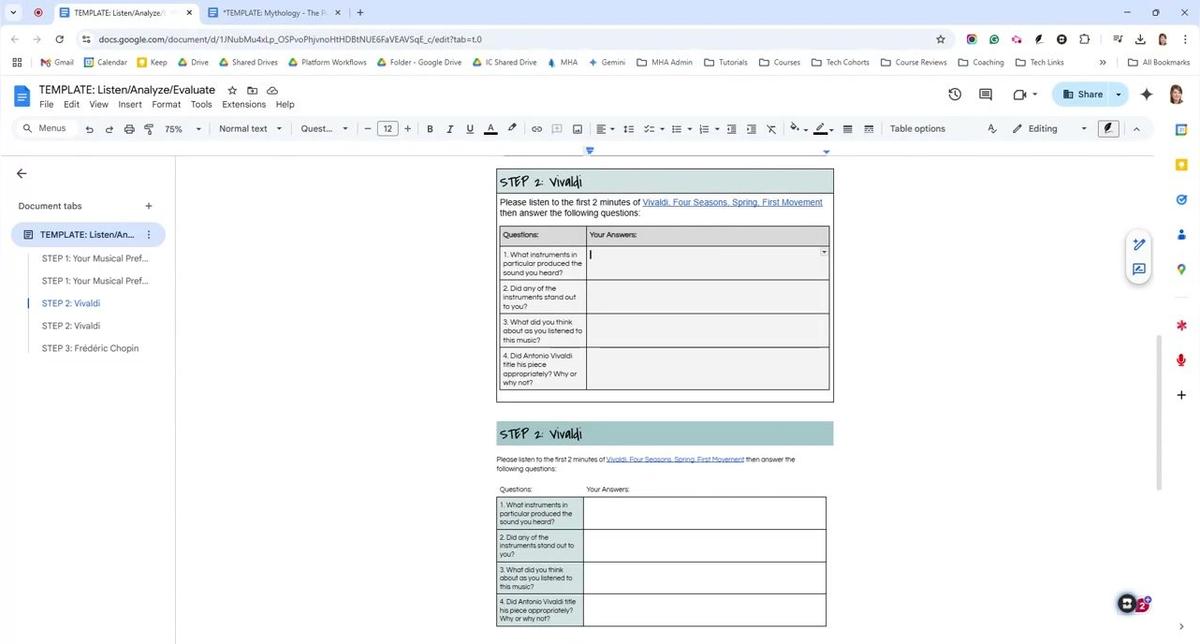The height and width of the screenshot is (644, 1200).
Task: Start a video call with camera icon
Action: click(x=1024, y=94)
